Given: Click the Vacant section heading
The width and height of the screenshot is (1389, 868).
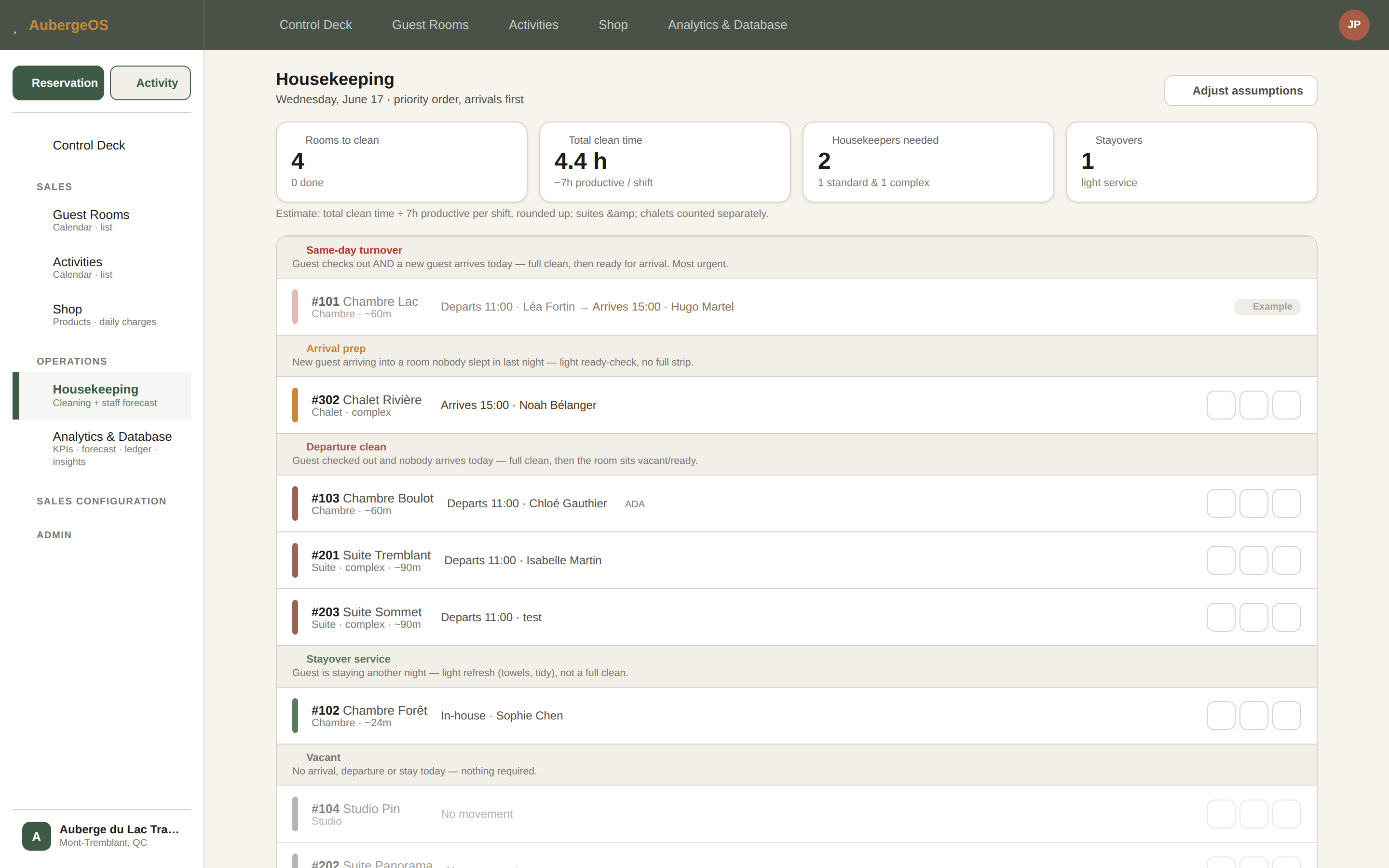Looking at the screenshot, I should click(323, 757).
